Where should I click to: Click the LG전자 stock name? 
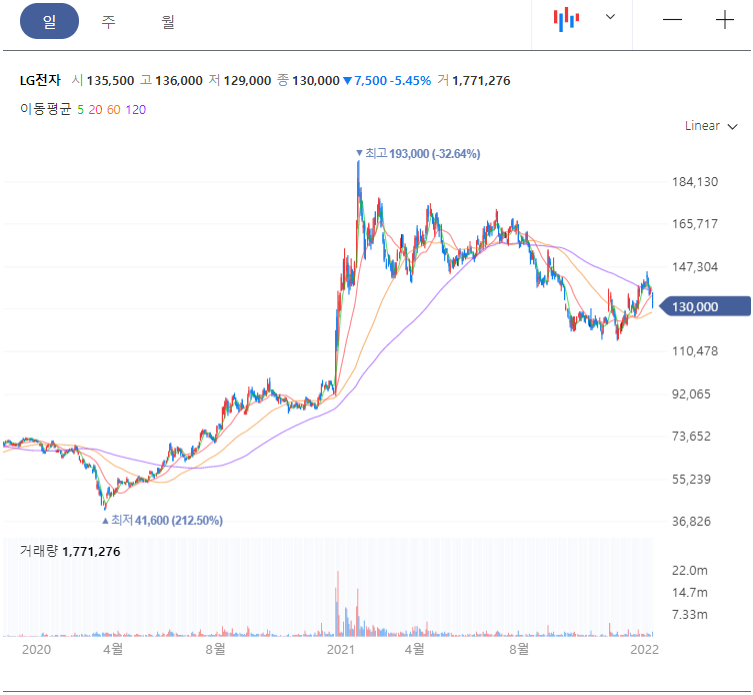click(40, 80)
